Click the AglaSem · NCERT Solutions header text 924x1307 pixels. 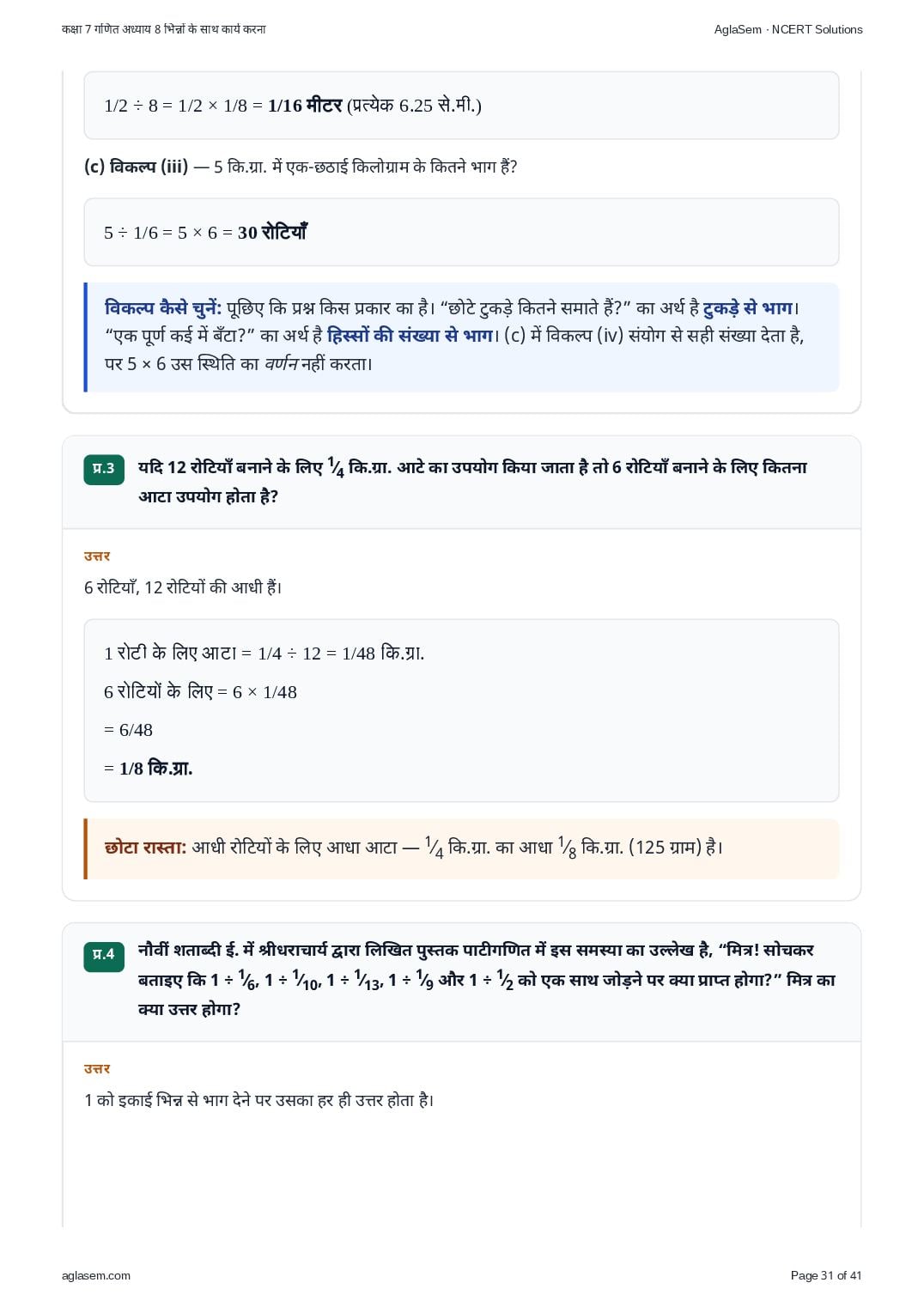[788, 29]
